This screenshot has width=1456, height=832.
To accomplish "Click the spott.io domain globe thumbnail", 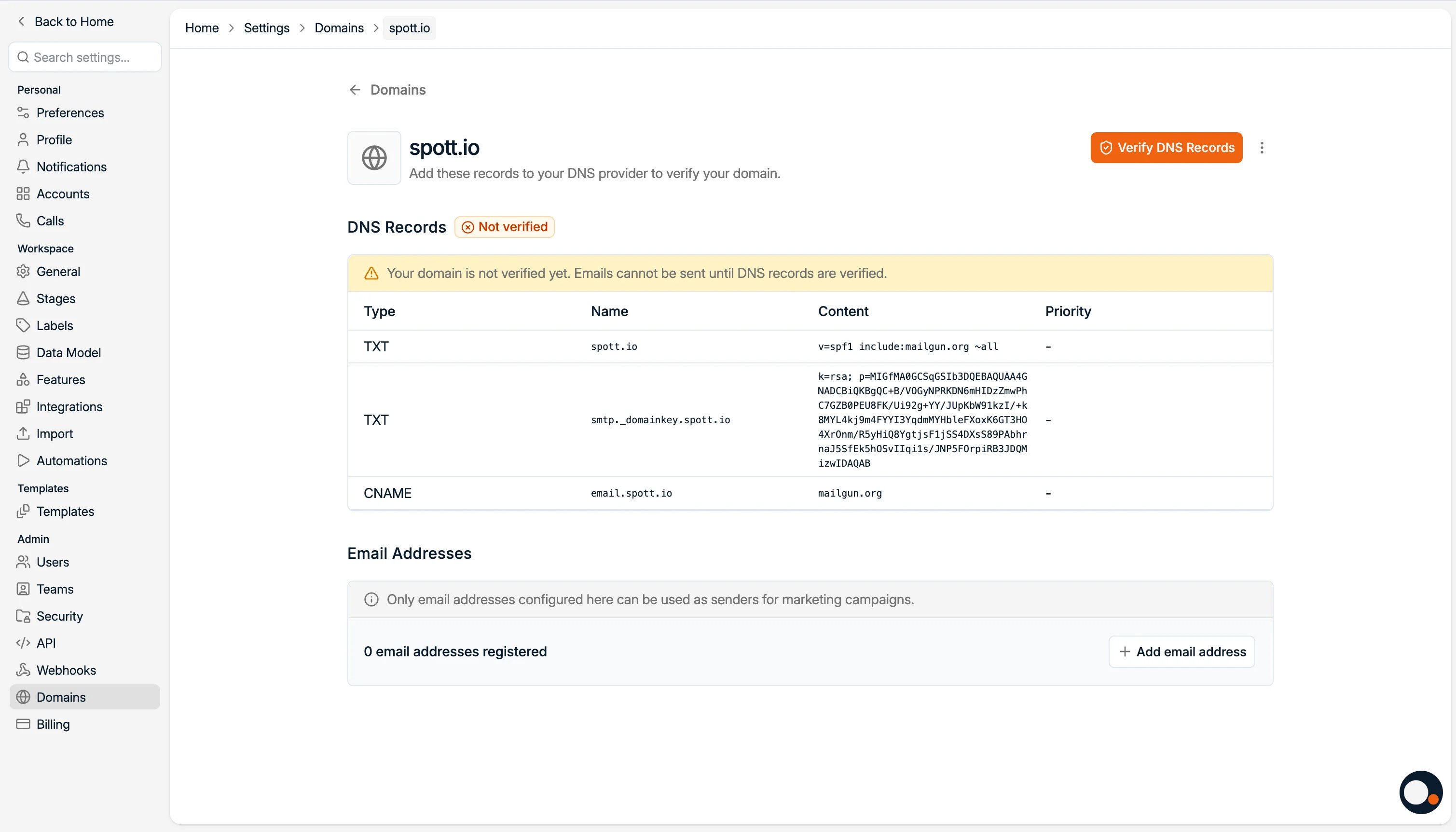I will [374, 158].
